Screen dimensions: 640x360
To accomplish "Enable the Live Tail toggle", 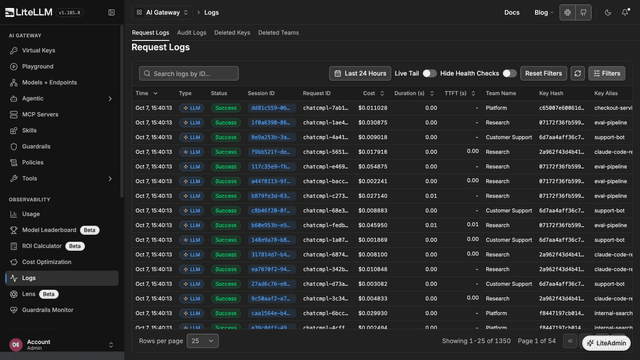I will click(429, 73).
